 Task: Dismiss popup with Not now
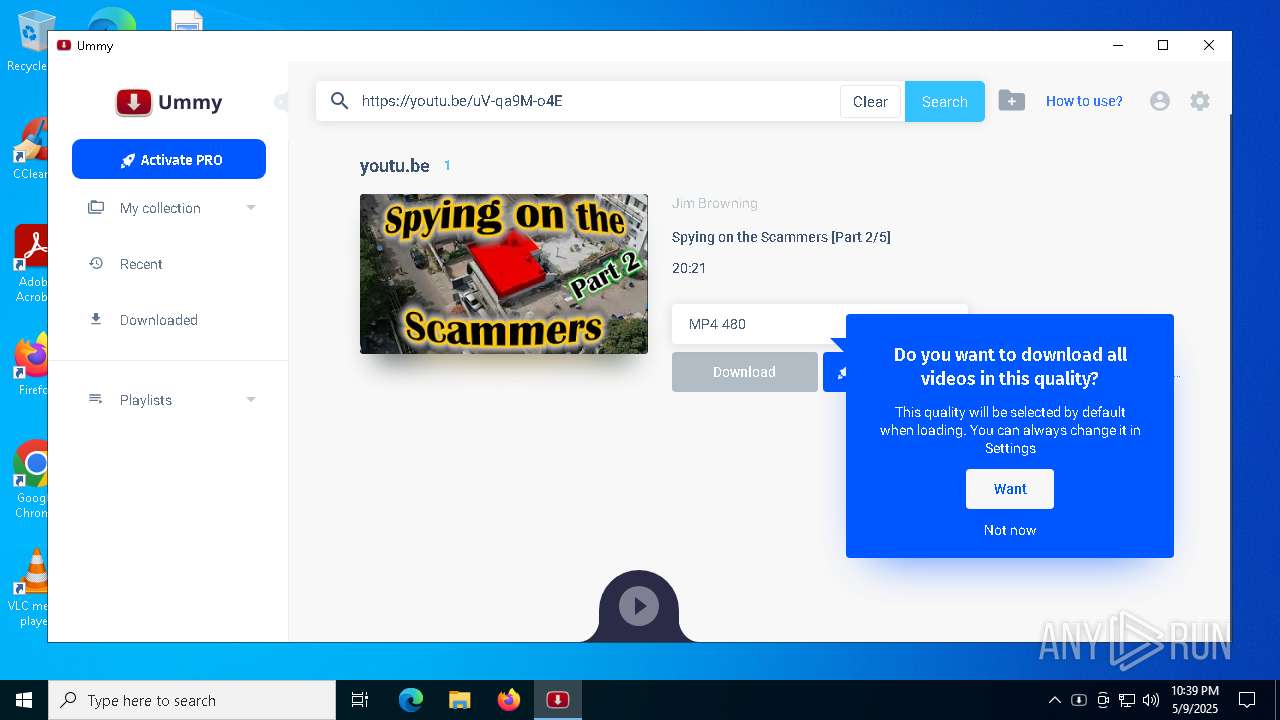pos(1010,530)
